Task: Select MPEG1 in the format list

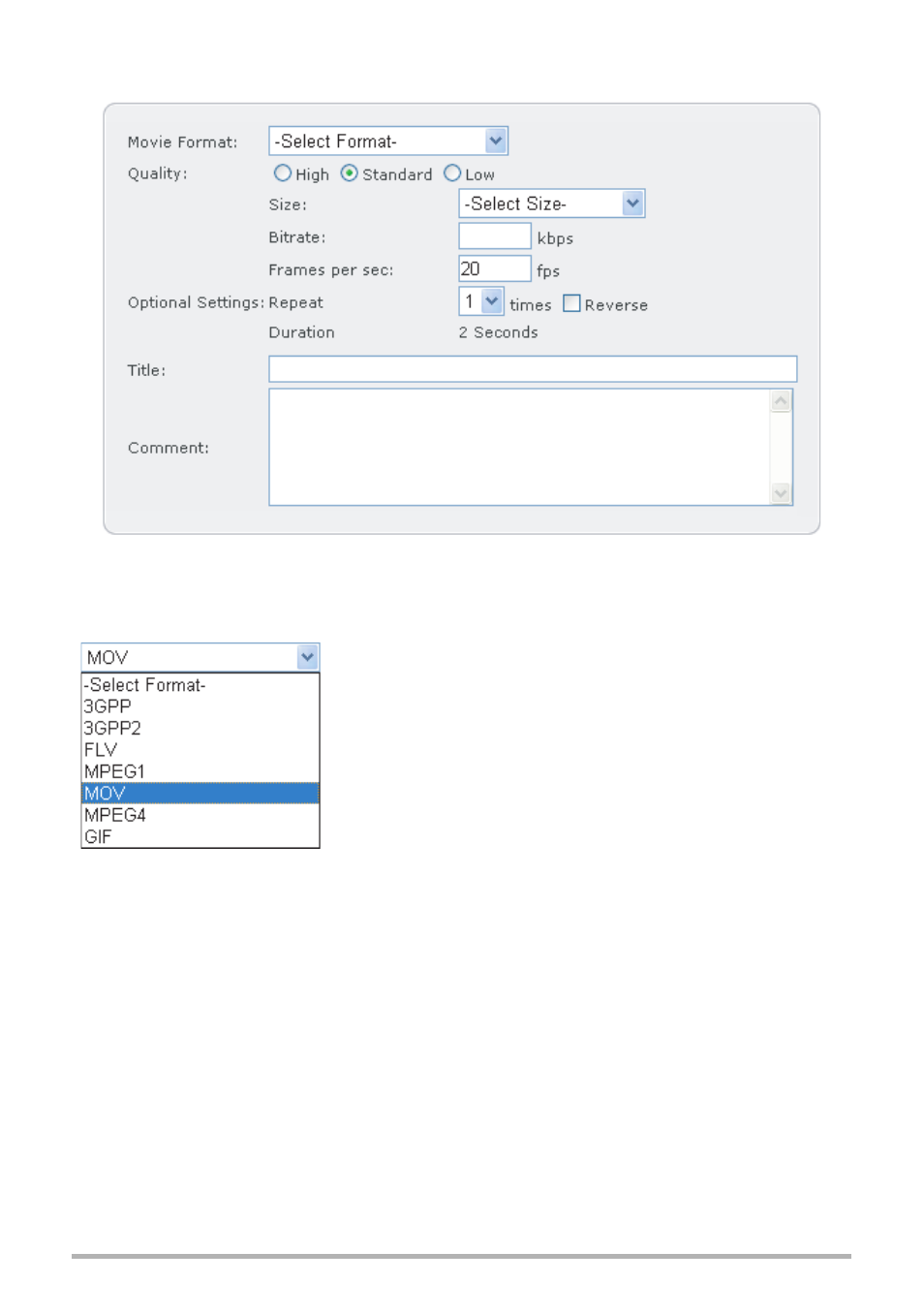Action: pyautogui.click(x=114, y=771)
